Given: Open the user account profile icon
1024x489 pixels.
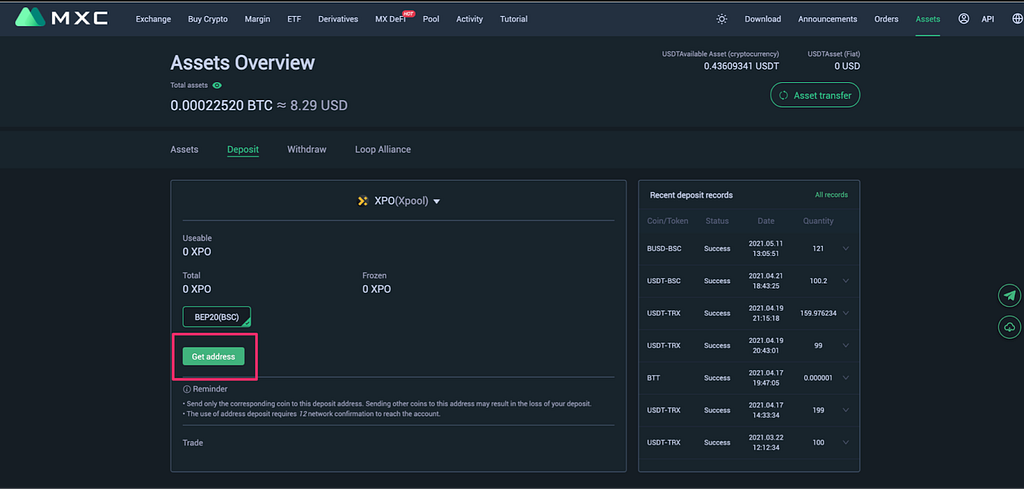Looking at the screenshot, I should [963, 19].
